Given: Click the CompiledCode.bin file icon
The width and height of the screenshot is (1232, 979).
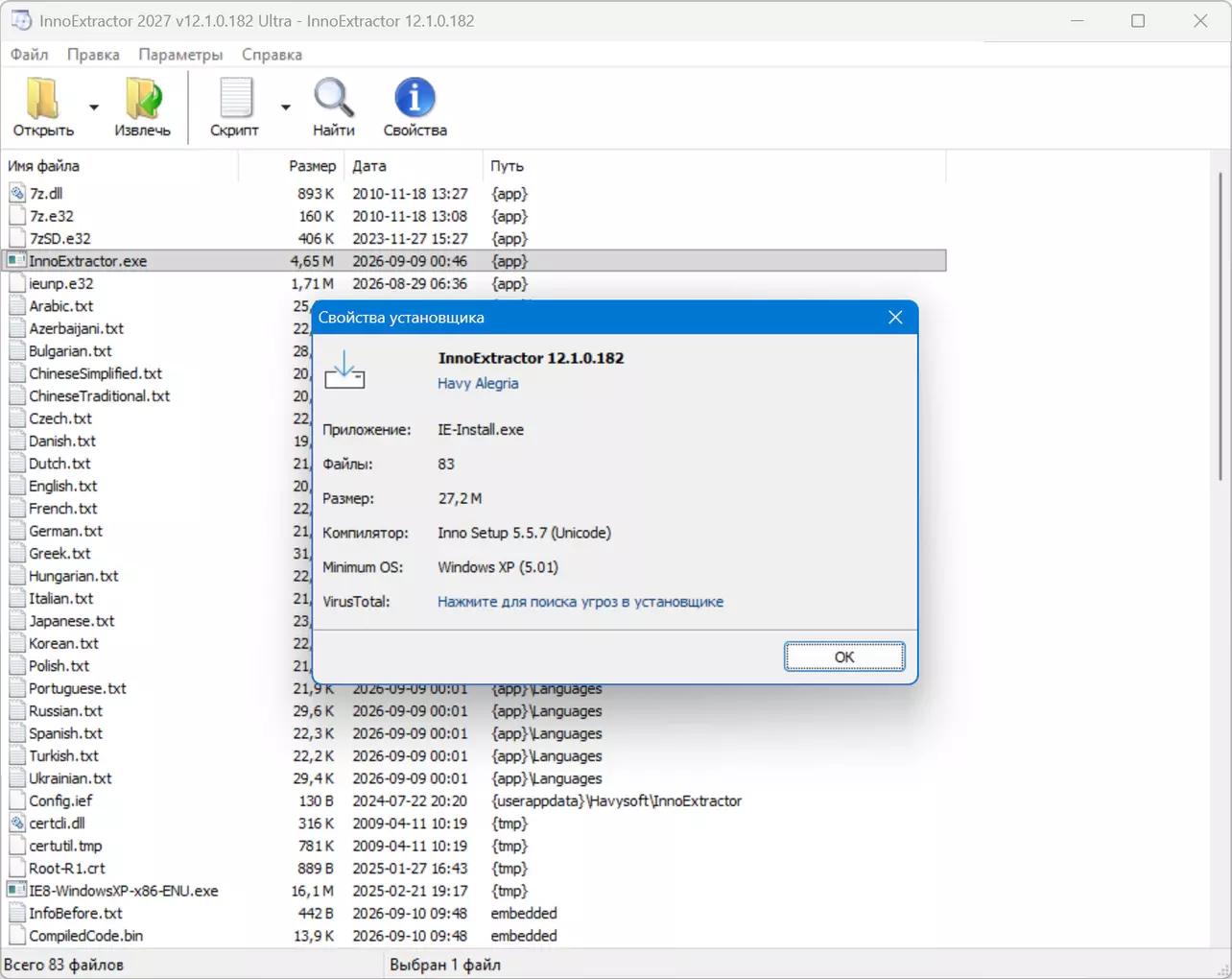Looking at the screenshot, I should (17, 936).
